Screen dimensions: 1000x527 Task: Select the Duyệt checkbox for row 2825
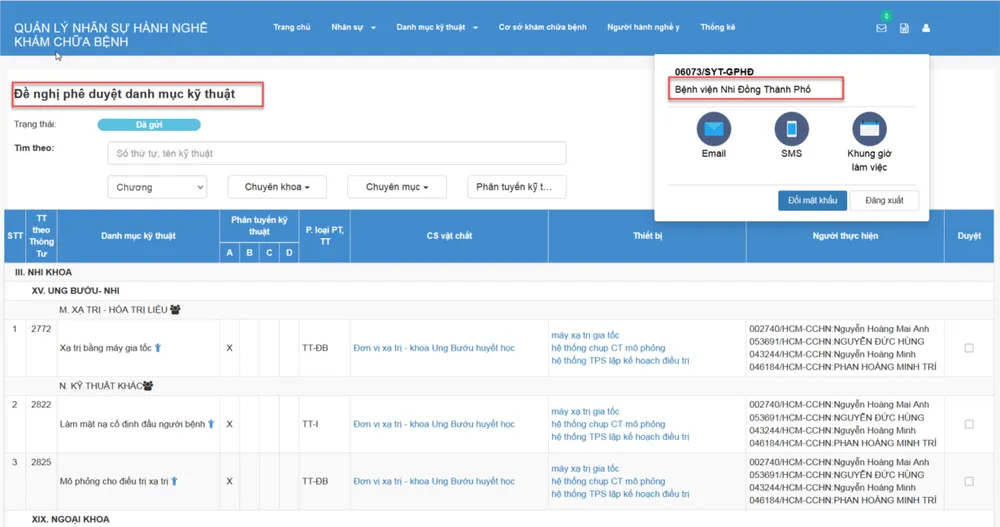[x=968, y=481]
